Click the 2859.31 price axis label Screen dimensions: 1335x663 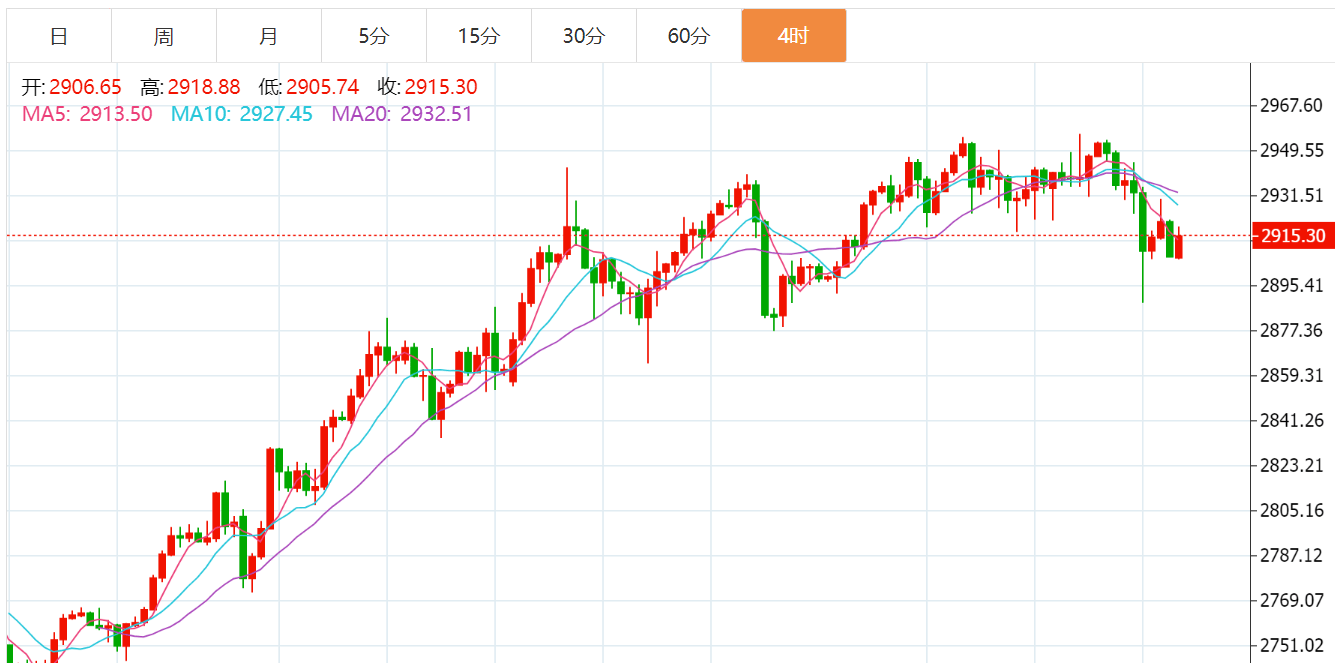pyautogui.click(x=1292, y=375)
